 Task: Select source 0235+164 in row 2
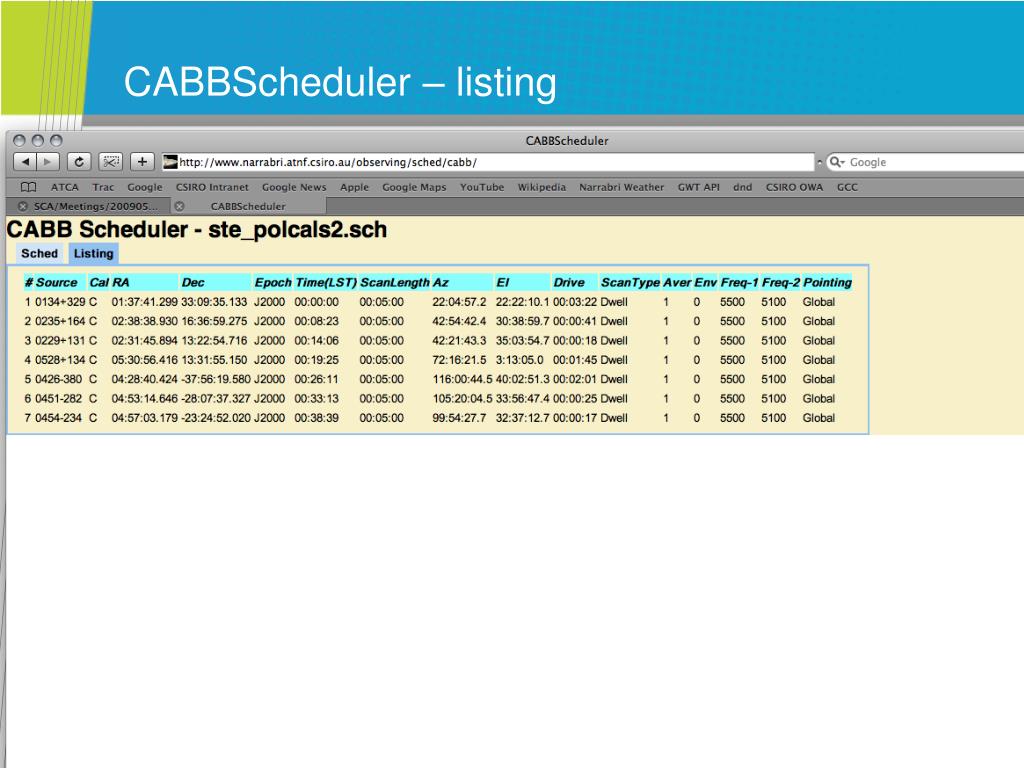click(x=59, y=321)
